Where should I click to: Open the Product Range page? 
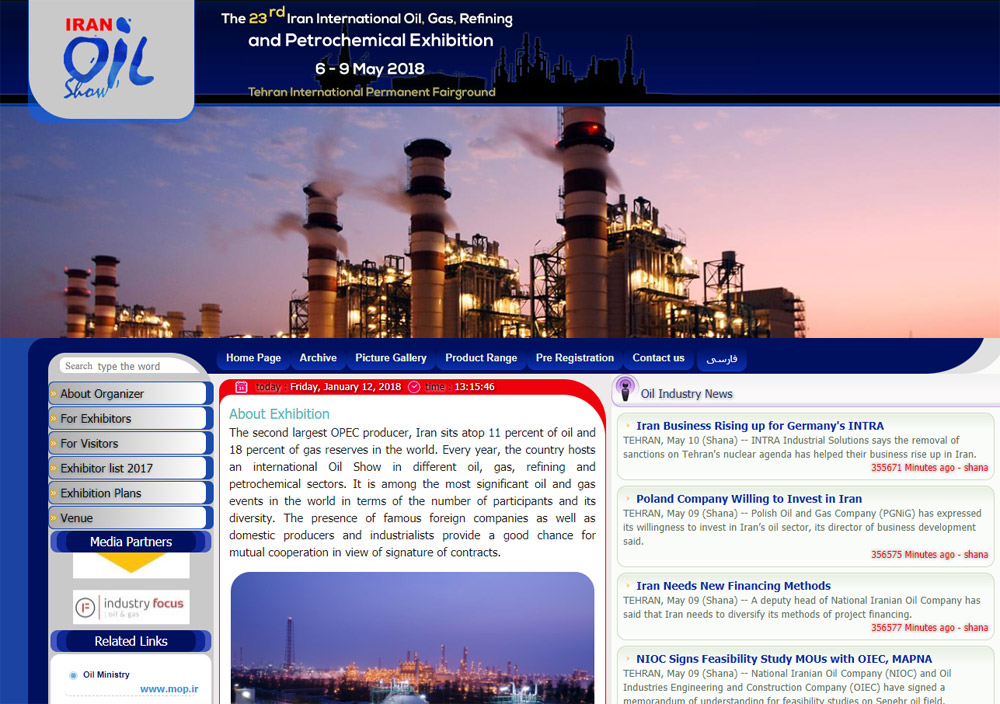[481, 358]
